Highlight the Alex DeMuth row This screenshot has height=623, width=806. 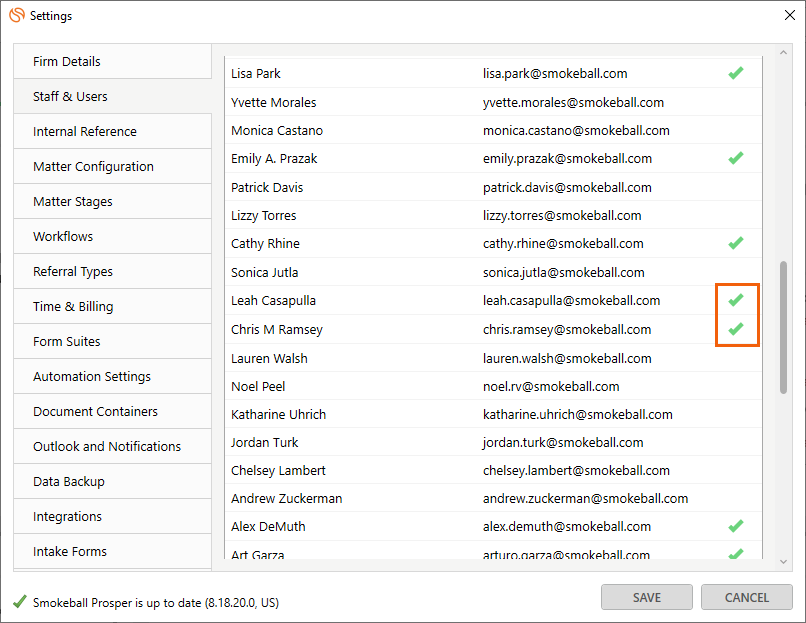coord(493,526)
